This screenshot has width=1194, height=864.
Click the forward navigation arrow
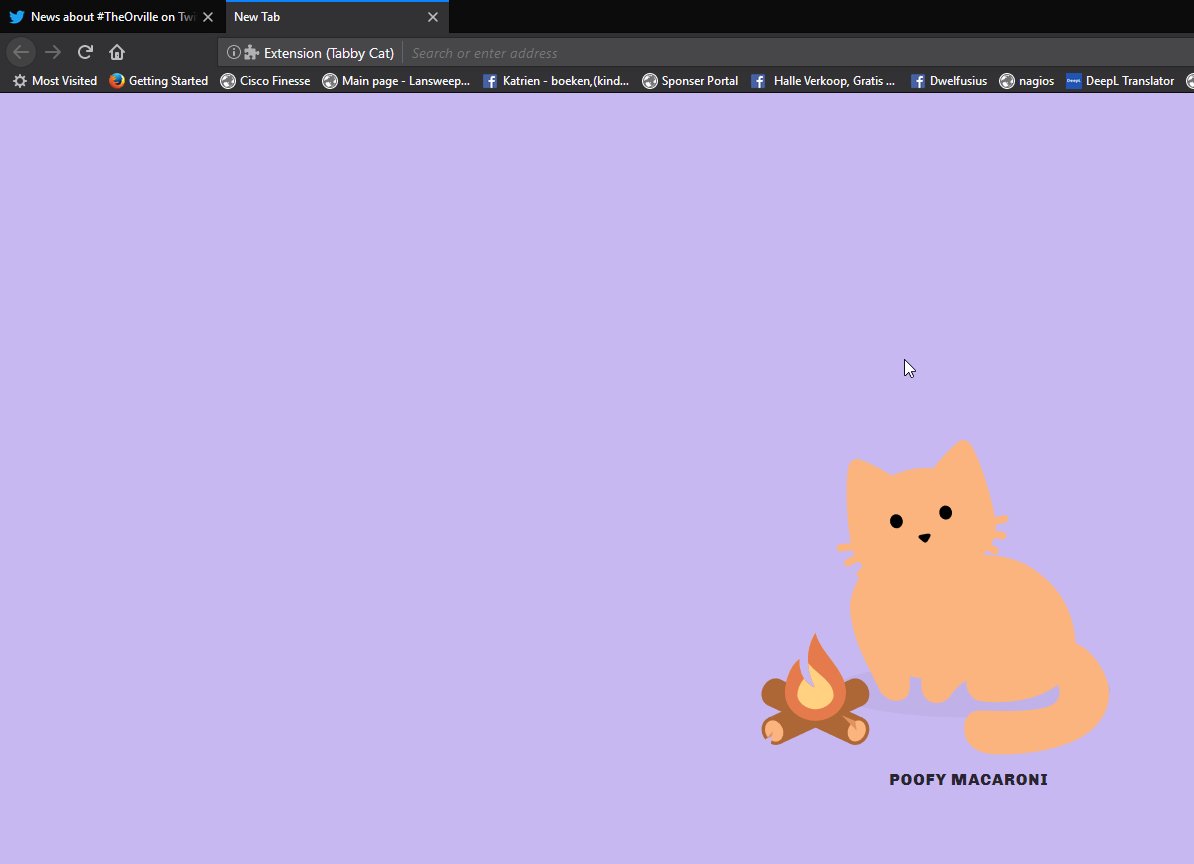[x=53, y=53]
